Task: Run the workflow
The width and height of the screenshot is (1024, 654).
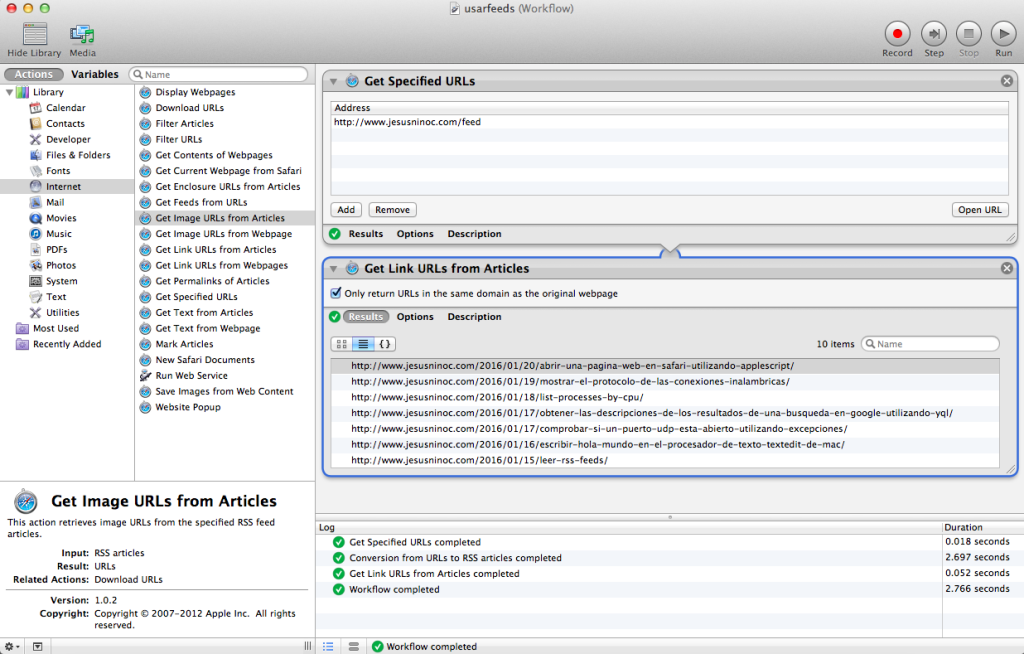Action: [x=1003, y=33]
